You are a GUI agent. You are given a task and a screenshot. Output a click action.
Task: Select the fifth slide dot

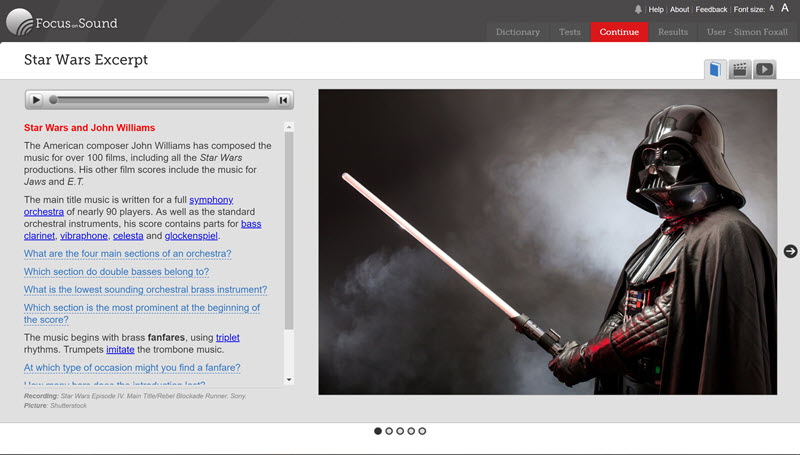[x=422, y=431]
